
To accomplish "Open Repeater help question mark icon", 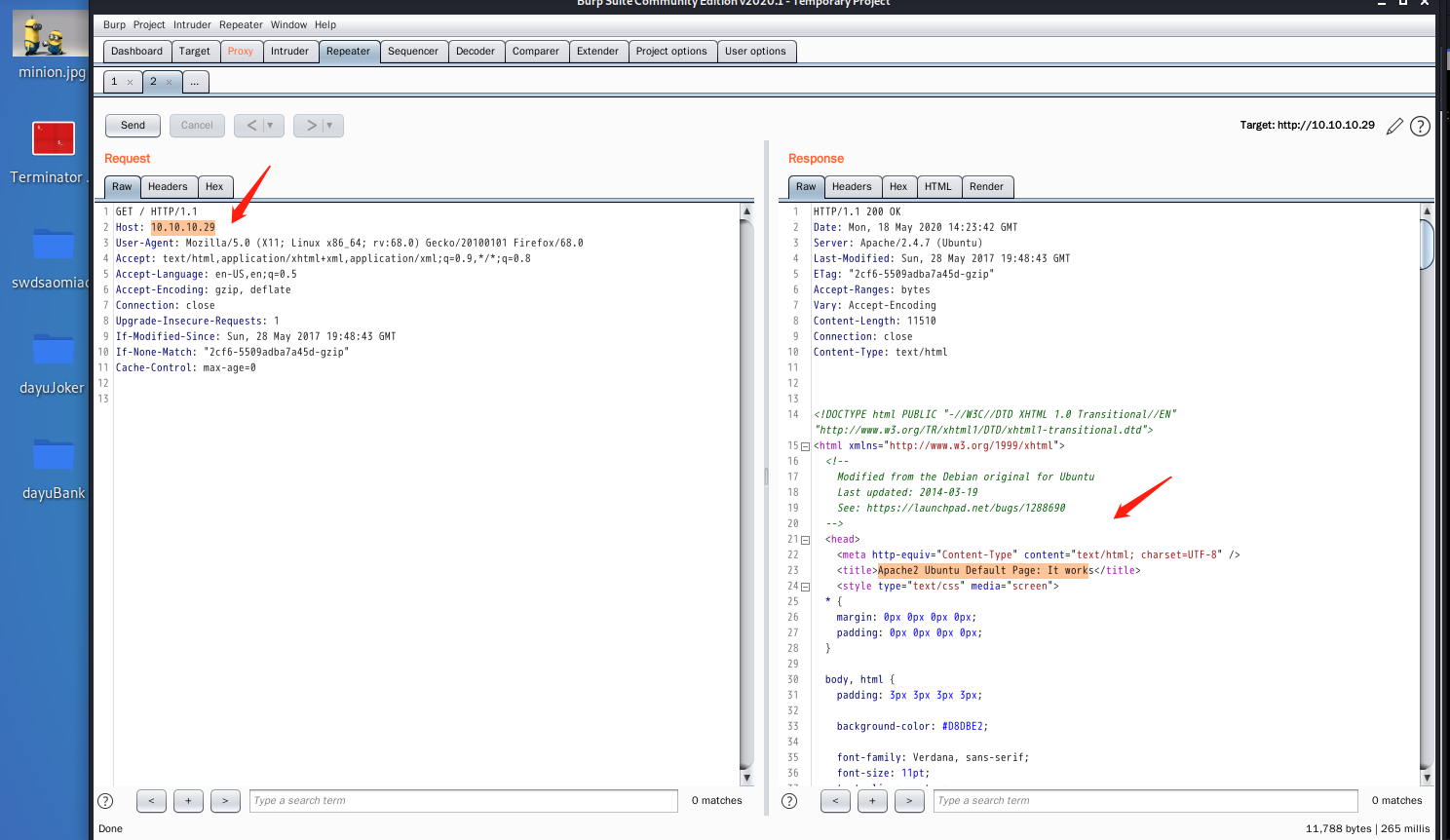I will [1421, 126].
